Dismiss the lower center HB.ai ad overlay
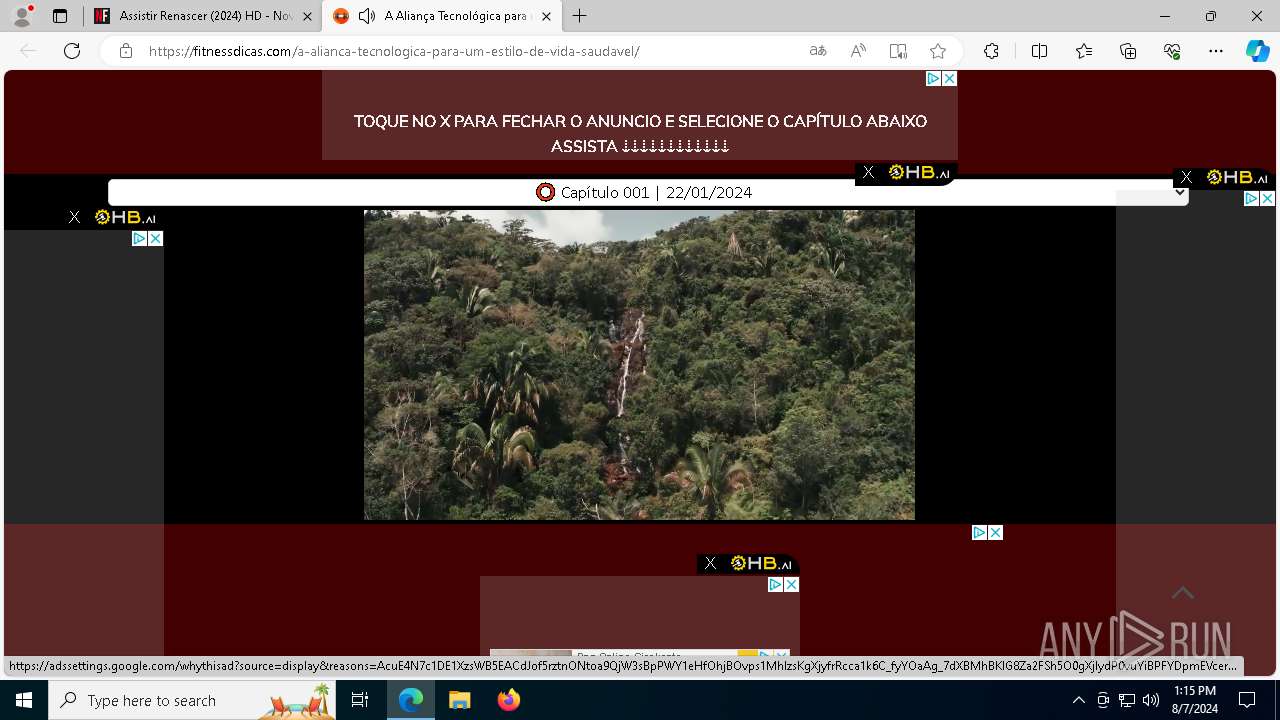Screen dimensions: 1280x720 (x=710, y=563)
